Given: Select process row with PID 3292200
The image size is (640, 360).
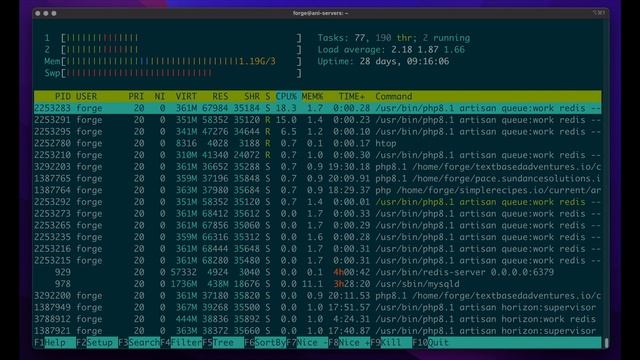Looking at the screenshot, I should pos(318,296).
